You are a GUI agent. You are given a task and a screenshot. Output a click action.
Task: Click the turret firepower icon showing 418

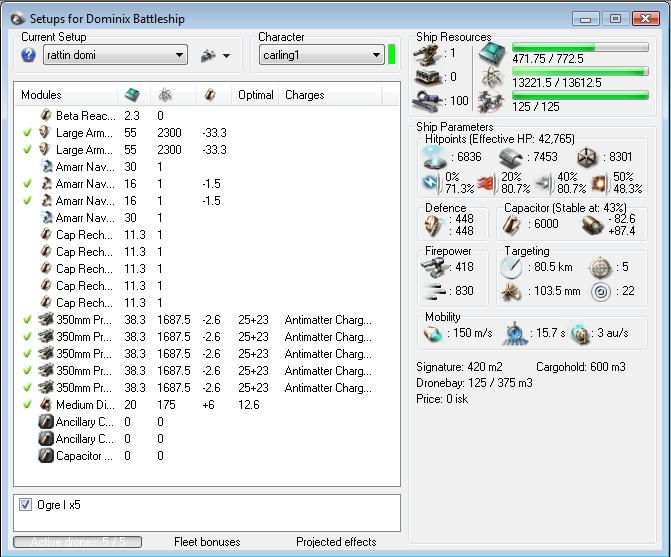433,267
